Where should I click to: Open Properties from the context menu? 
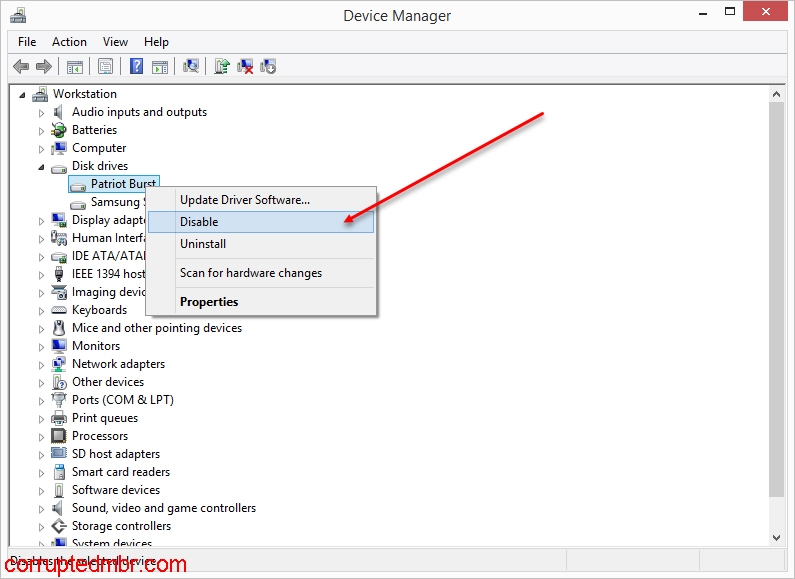pyautogui.click(x=209, y=302)
